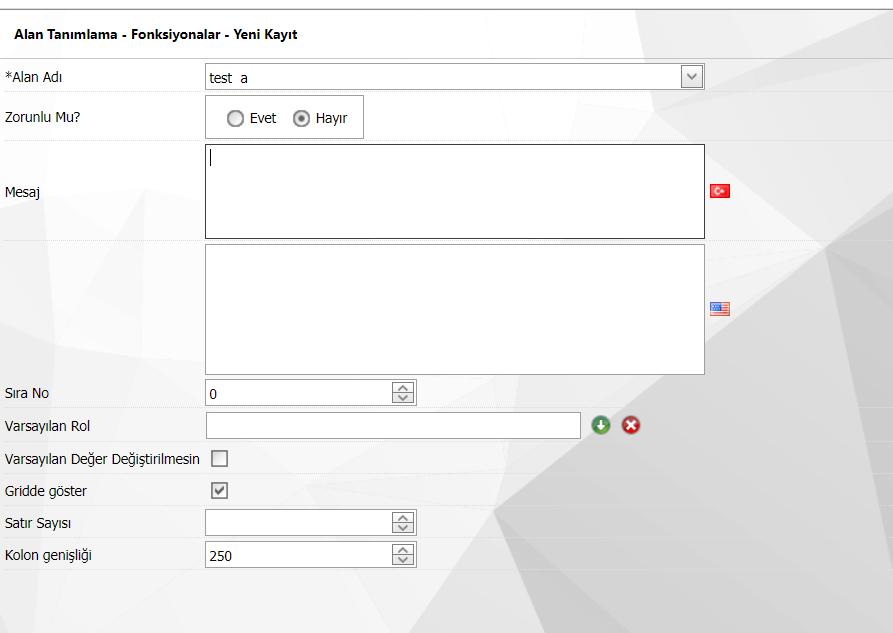
Task: Click the Gridde göster label
Action: [46, 491]
